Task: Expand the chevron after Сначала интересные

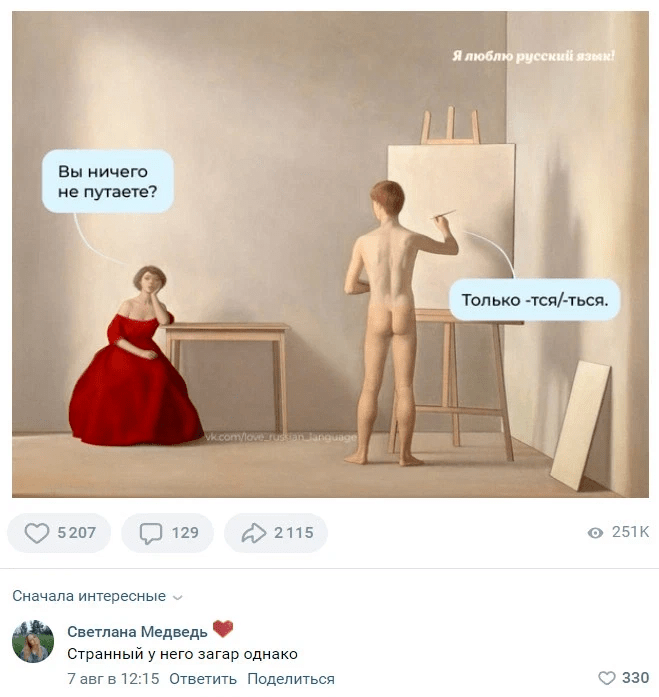Action: click(177, 597)
